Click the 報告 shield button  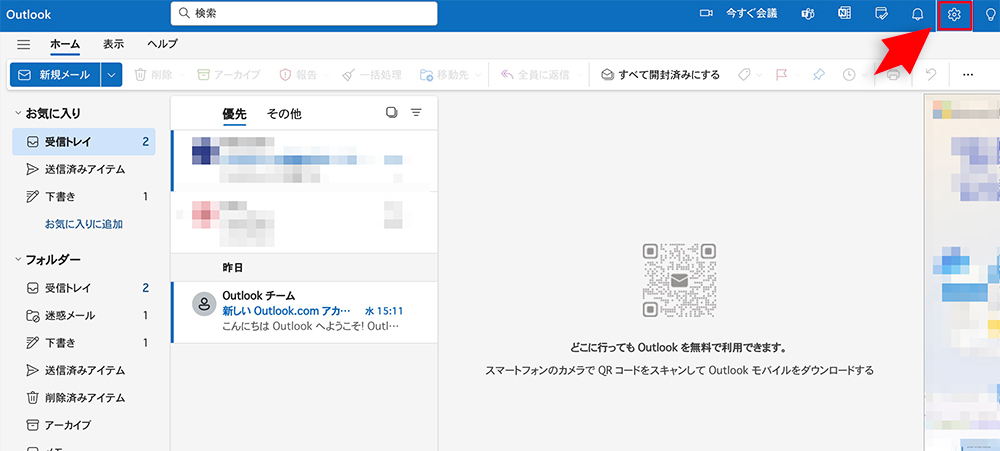(298, 75)
